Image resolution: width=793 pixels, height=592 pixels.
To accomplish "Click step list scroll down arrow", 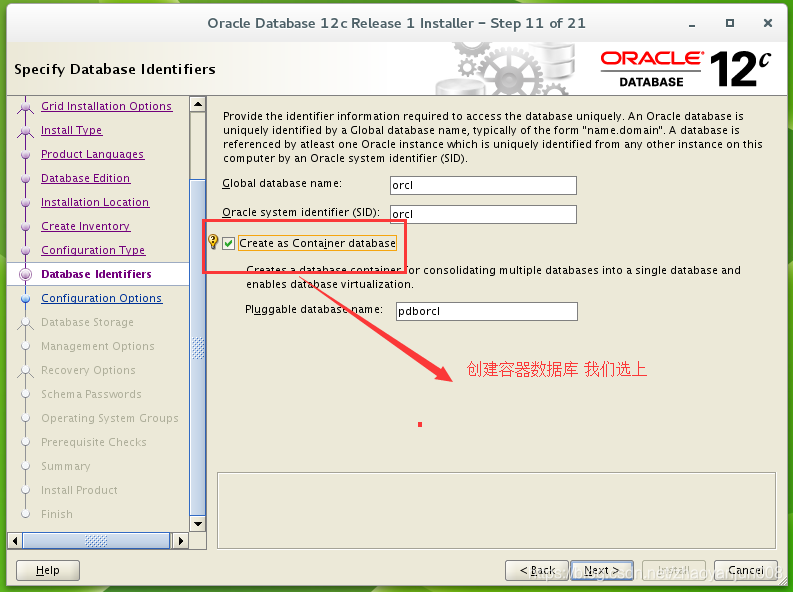I will point(198,524).
